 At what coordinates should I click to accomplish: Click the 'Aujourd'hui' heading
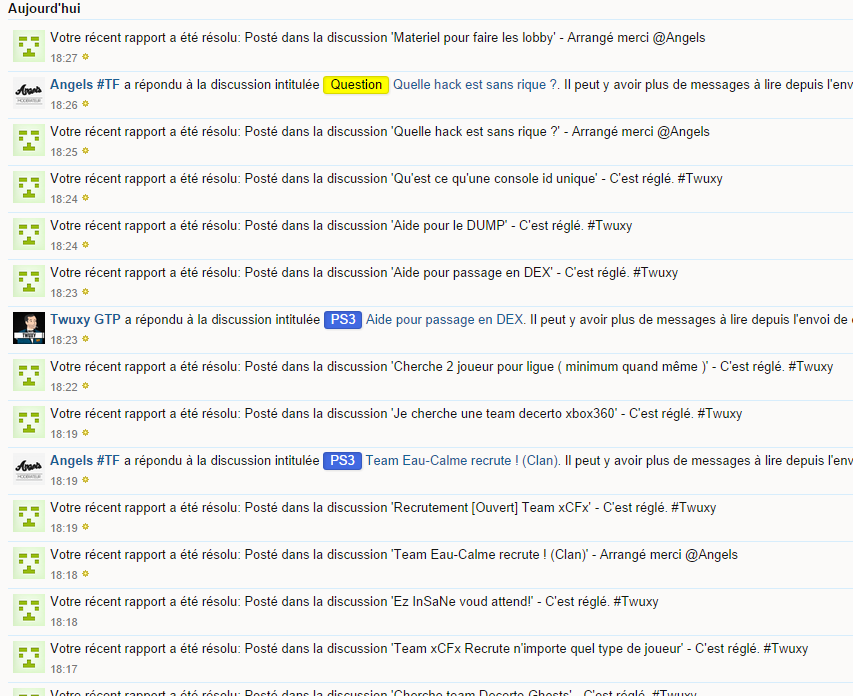[x=44, y=8]
